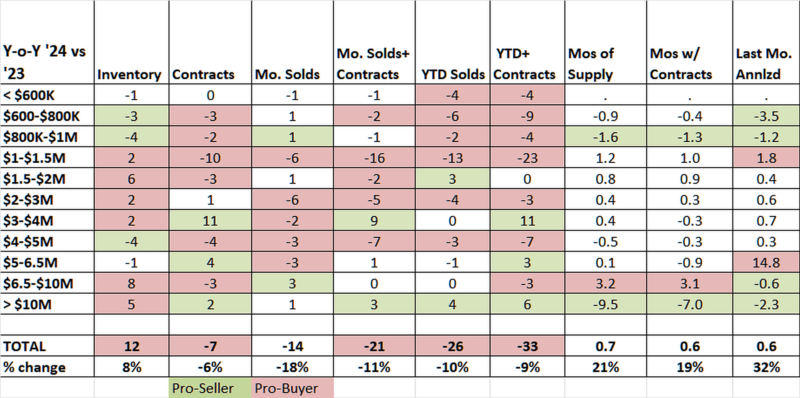Select the Inventory column header cell
The height and width of the screenshot is (398, 800).
point(131,42)
